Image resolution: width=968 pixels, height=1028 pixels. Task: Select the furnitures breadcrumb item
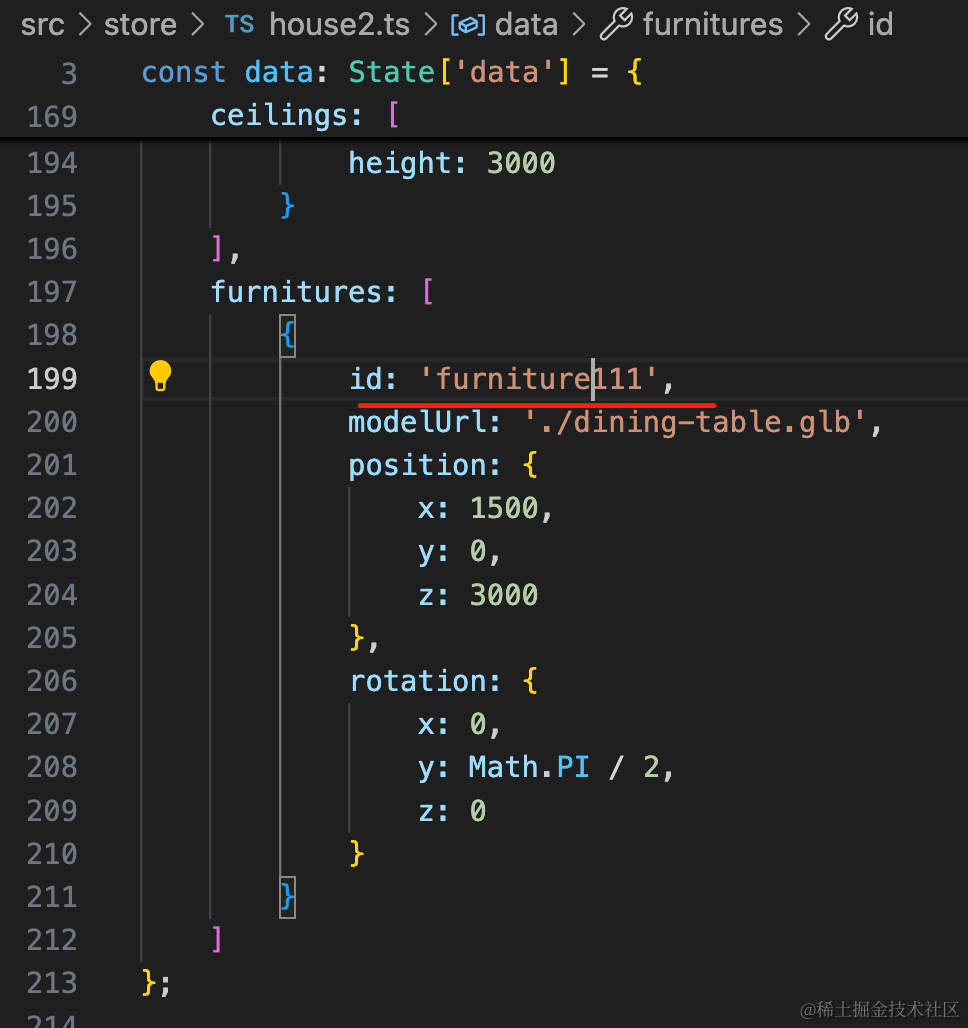click(712, 25)
